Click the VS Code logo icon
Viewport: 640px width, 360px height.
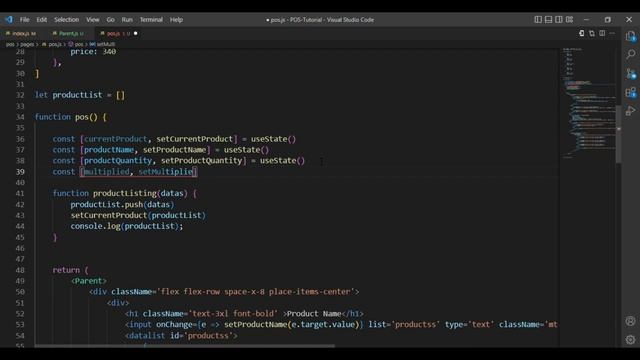point(9,20)
